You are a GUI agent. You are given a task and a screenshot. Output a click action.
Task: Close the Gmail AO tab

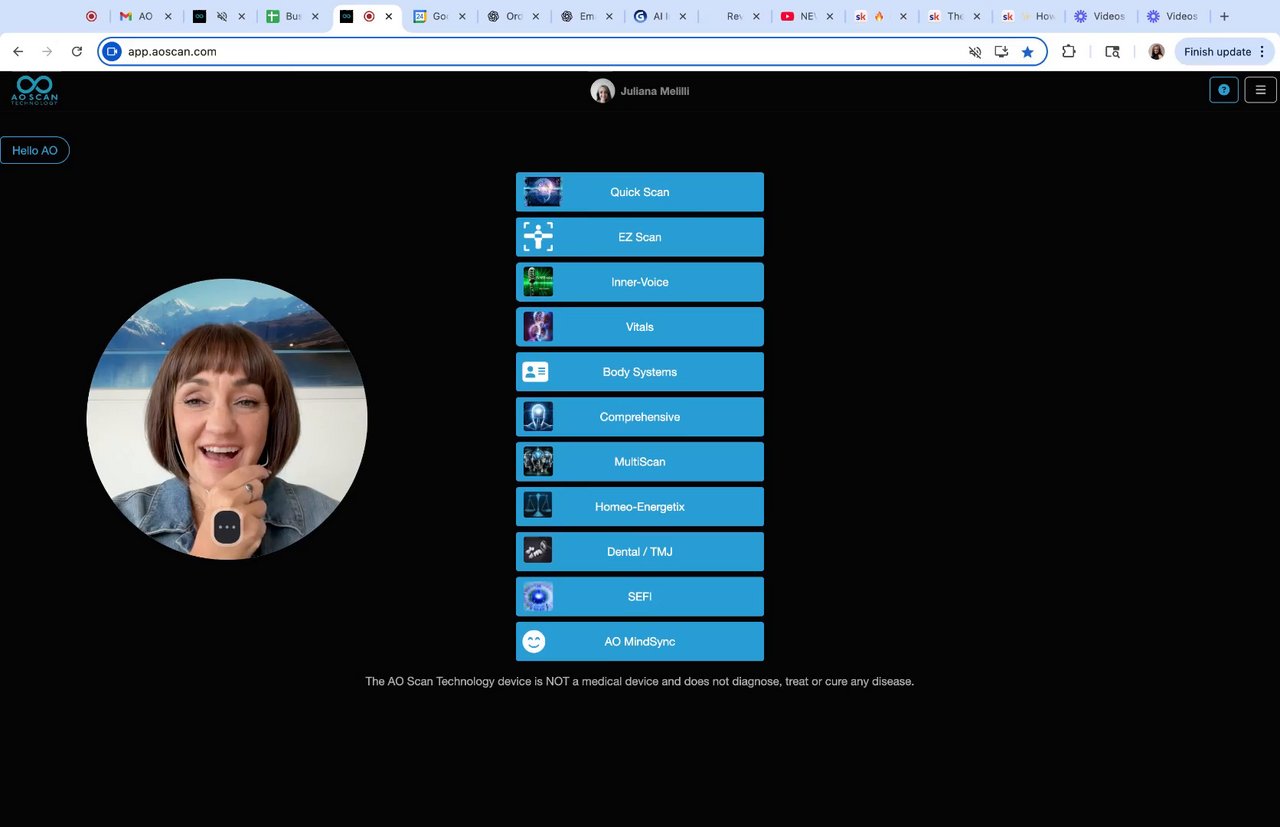[168, 16]
